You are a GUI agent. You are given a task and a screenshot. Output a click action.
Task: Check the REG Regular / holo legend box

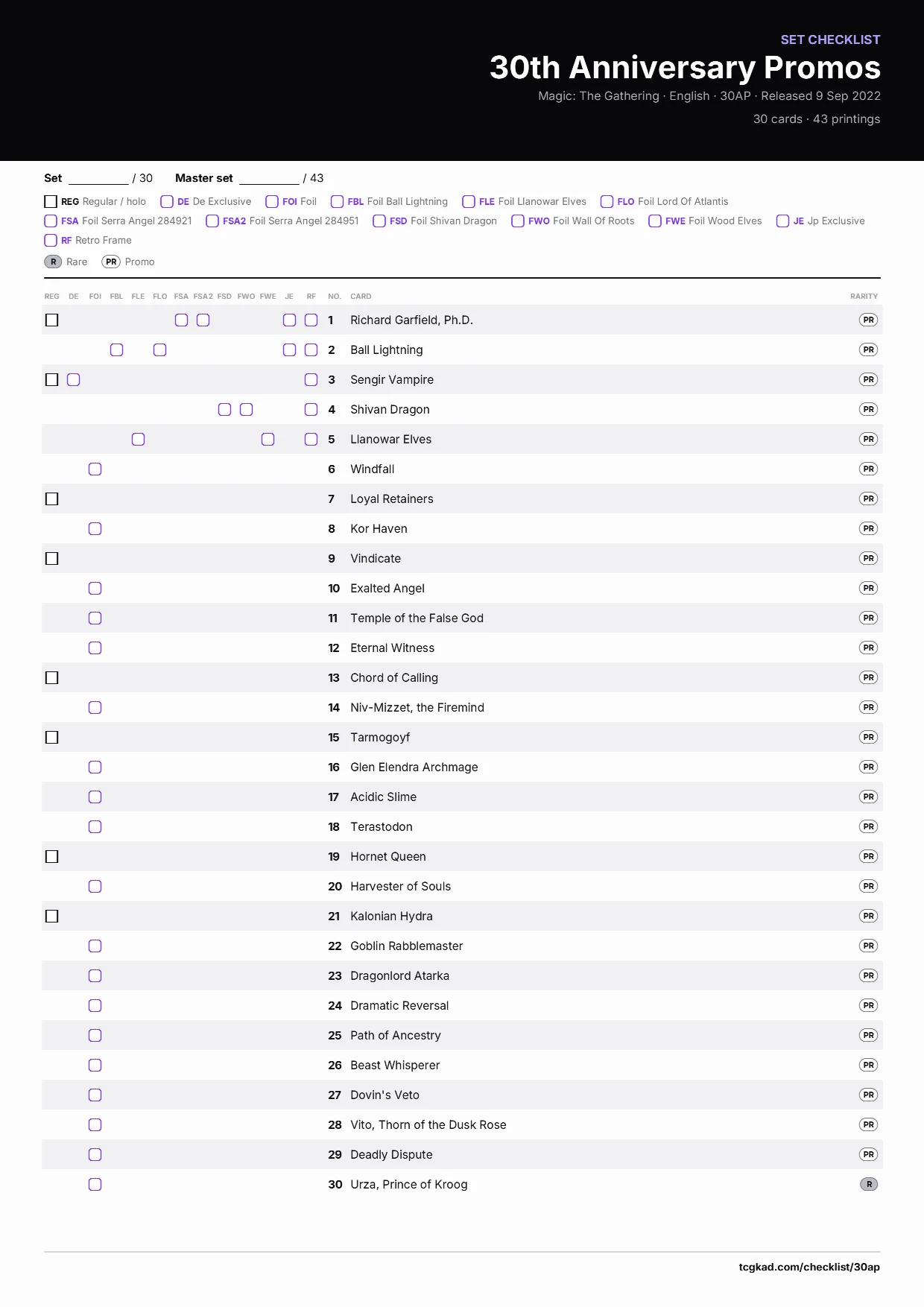click(x=51, y=201)
